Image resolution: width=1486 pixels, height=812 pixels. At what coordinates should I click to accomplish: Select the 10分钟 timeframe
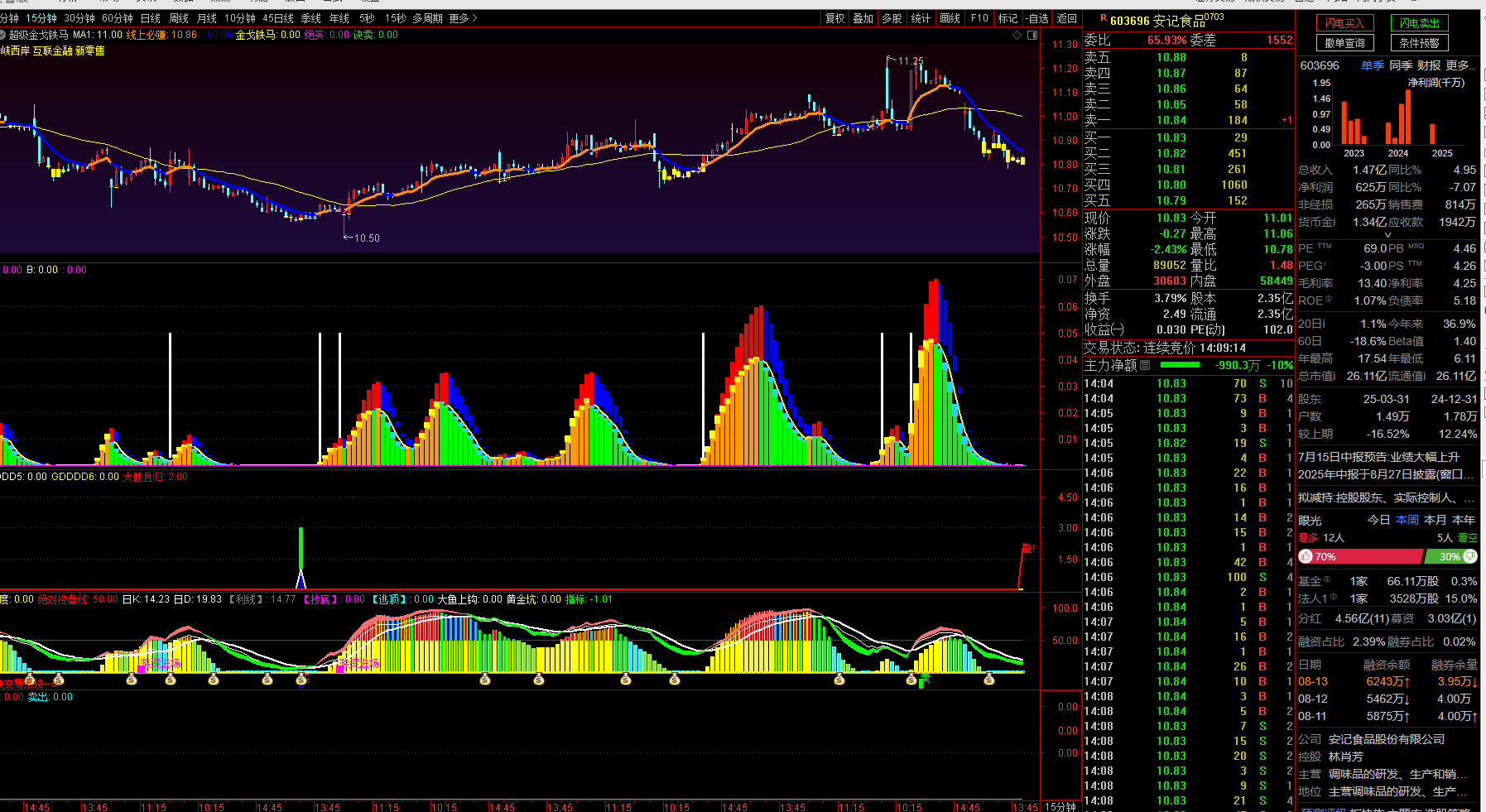[x=240, y=18]
